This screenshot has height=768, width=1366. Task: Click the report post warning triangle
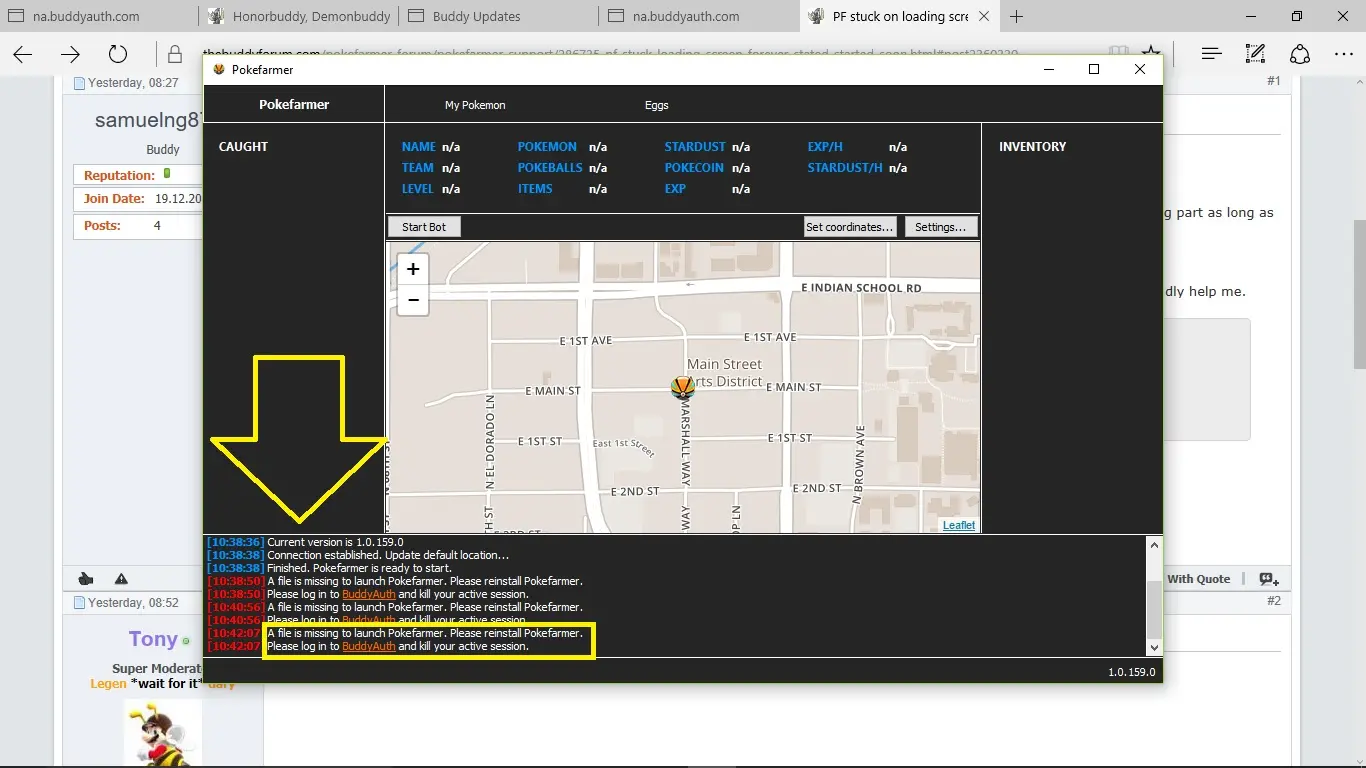pyautogui.click(x=121, y=579)
